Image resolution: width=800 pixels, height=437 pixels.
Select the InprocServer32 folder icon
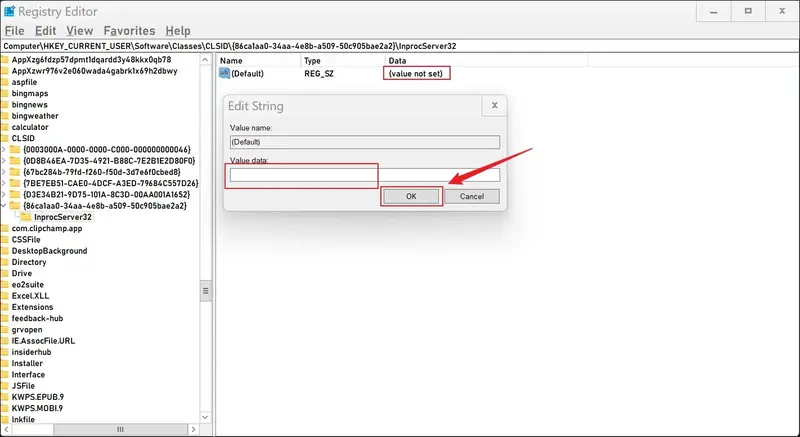click(26, 217)
